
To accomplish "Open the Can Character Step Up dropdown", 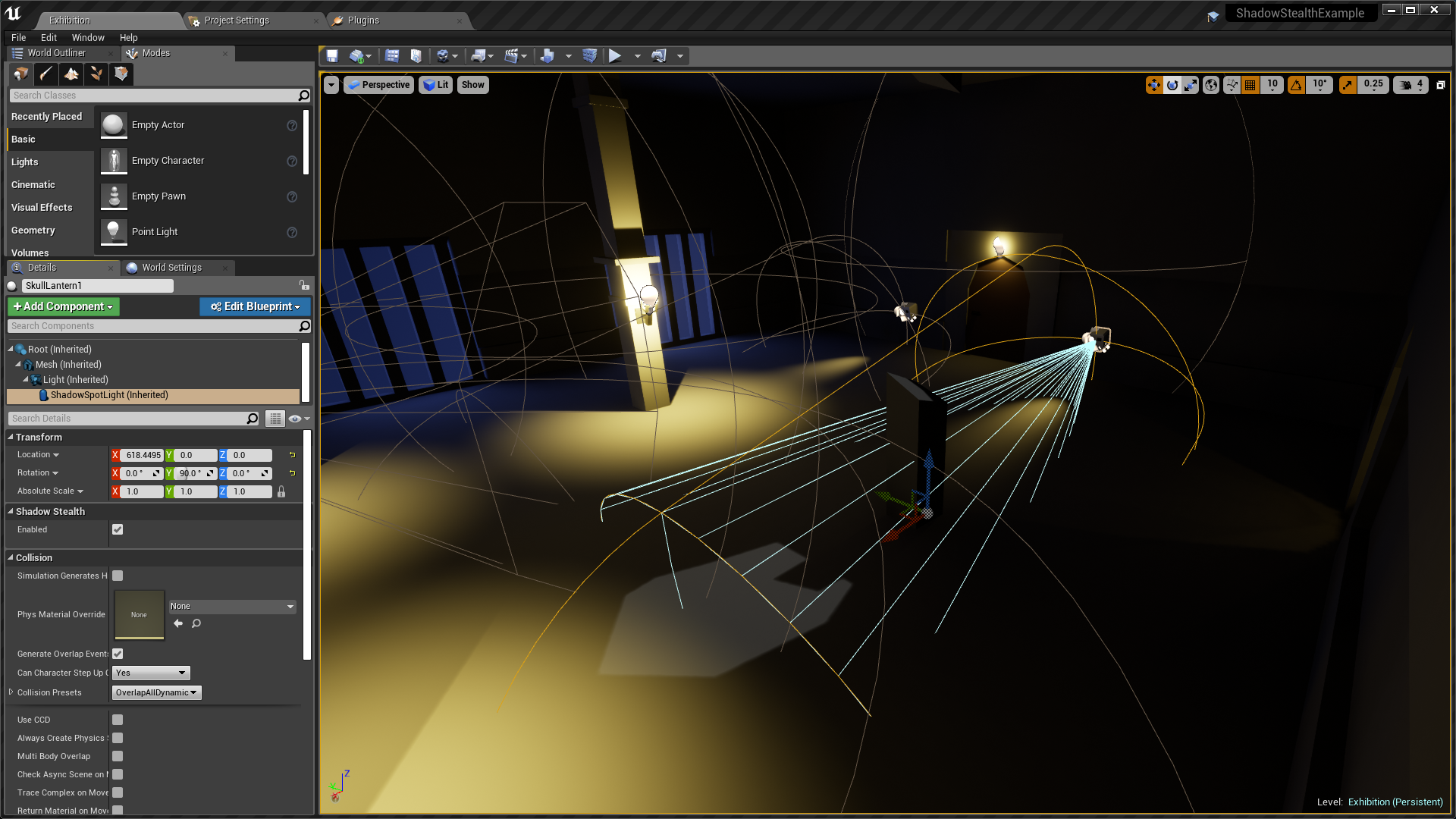I will pos(151,673).
